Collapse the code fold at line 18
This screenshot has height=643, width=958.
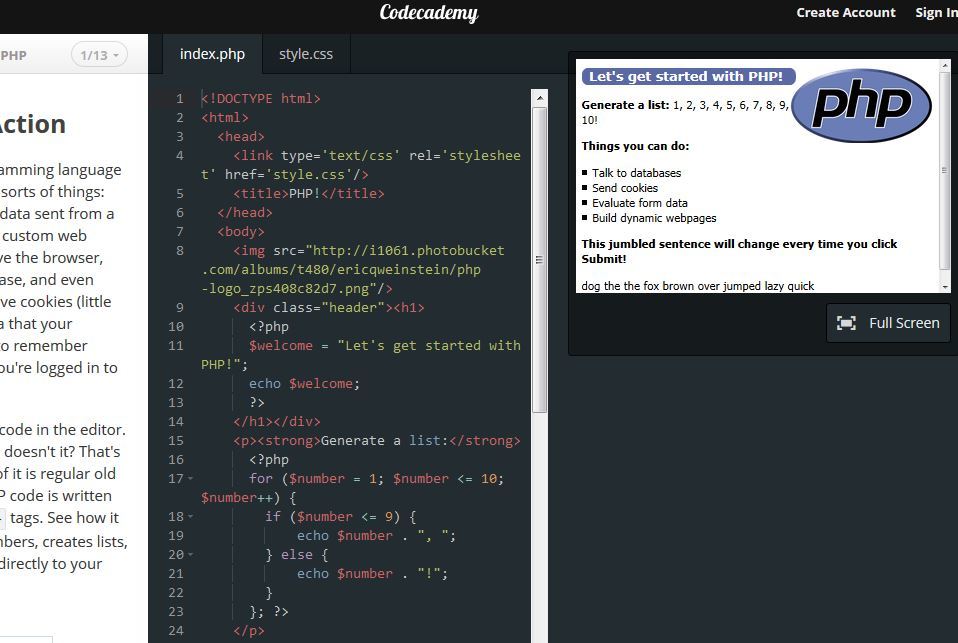(x=191, y=516)
